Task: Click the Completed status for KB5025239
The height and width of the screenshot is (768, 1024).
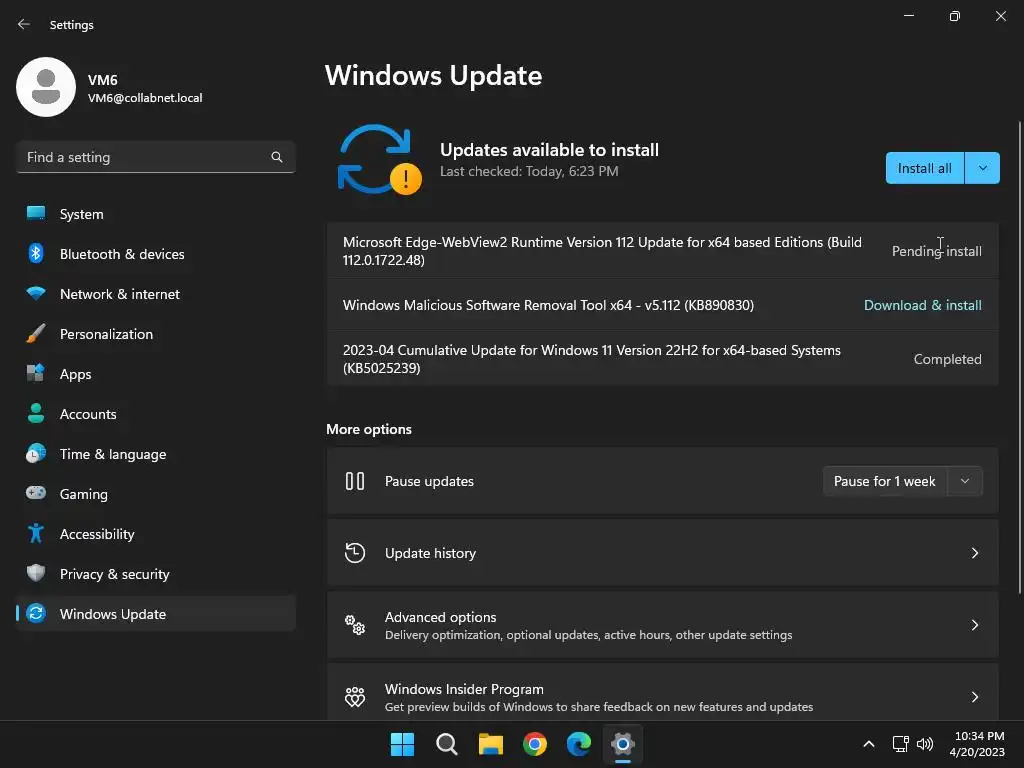Action: tap(947, 359)
